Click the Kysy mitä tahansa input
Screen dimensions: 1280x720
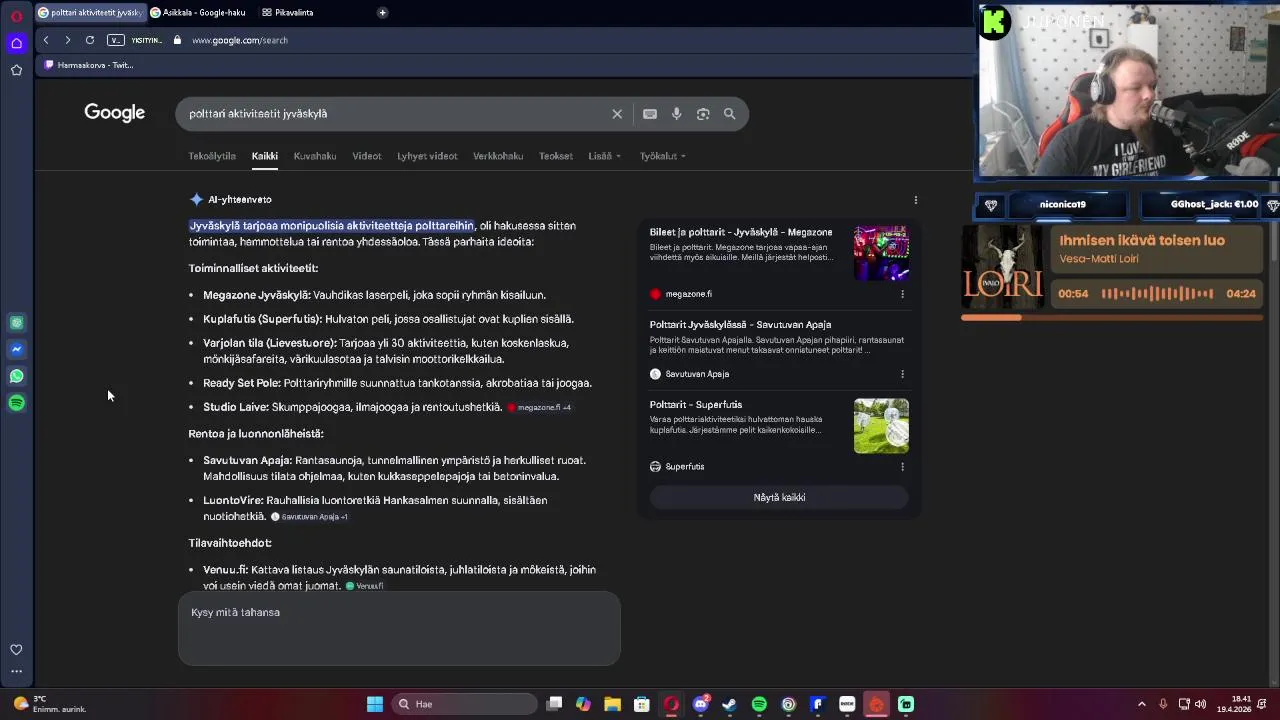(399, 628)
